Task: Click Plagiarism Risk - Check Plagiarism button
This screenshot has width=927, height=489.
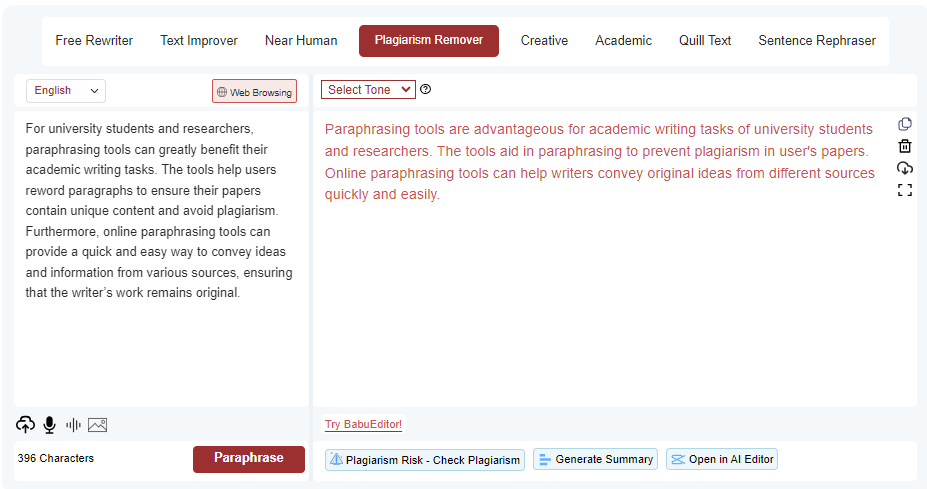Action: click(x=424, y=459)
